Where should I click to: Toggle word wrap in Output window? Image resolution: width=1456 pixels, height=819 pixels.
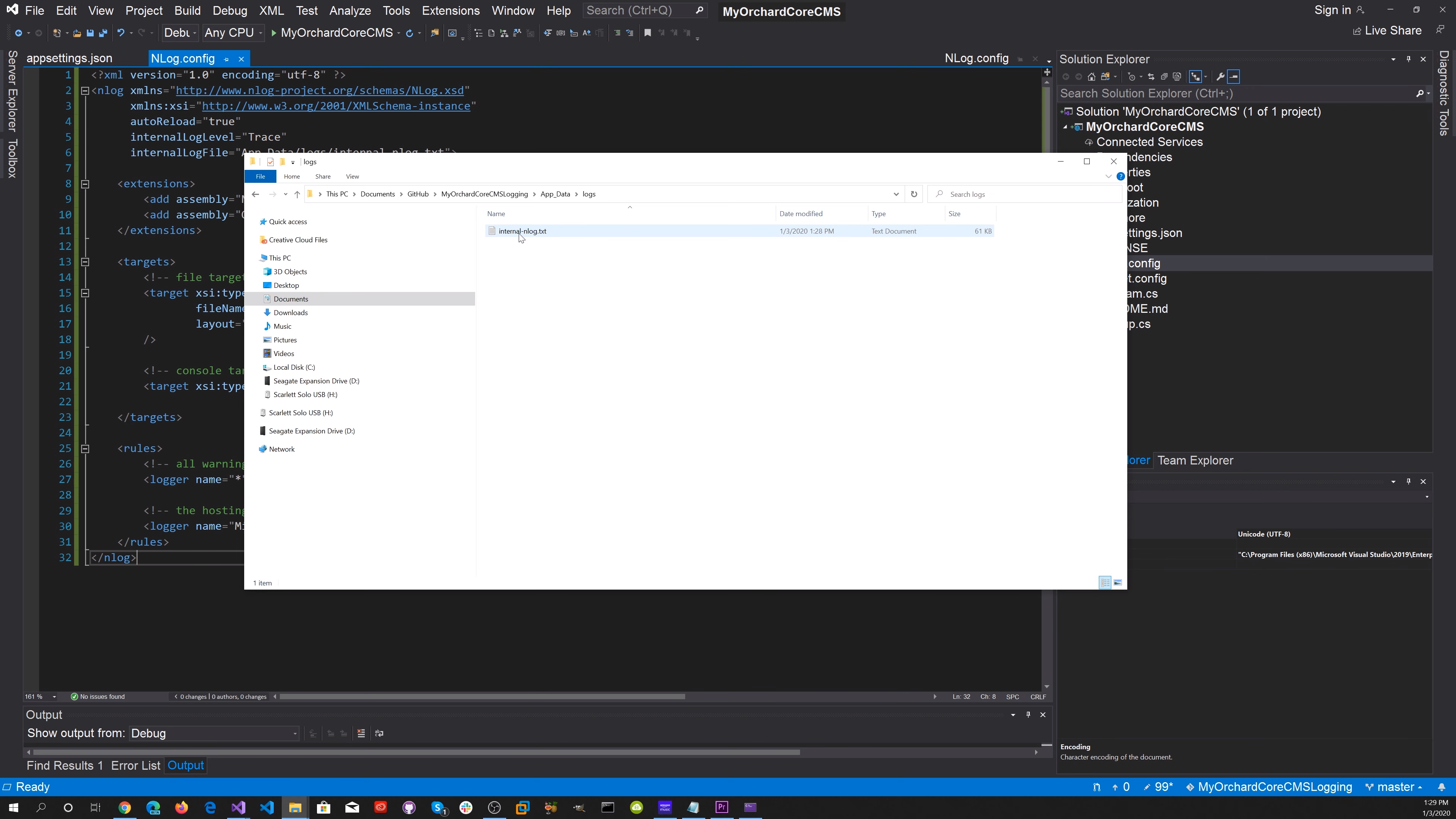click(x=379, y=733)
